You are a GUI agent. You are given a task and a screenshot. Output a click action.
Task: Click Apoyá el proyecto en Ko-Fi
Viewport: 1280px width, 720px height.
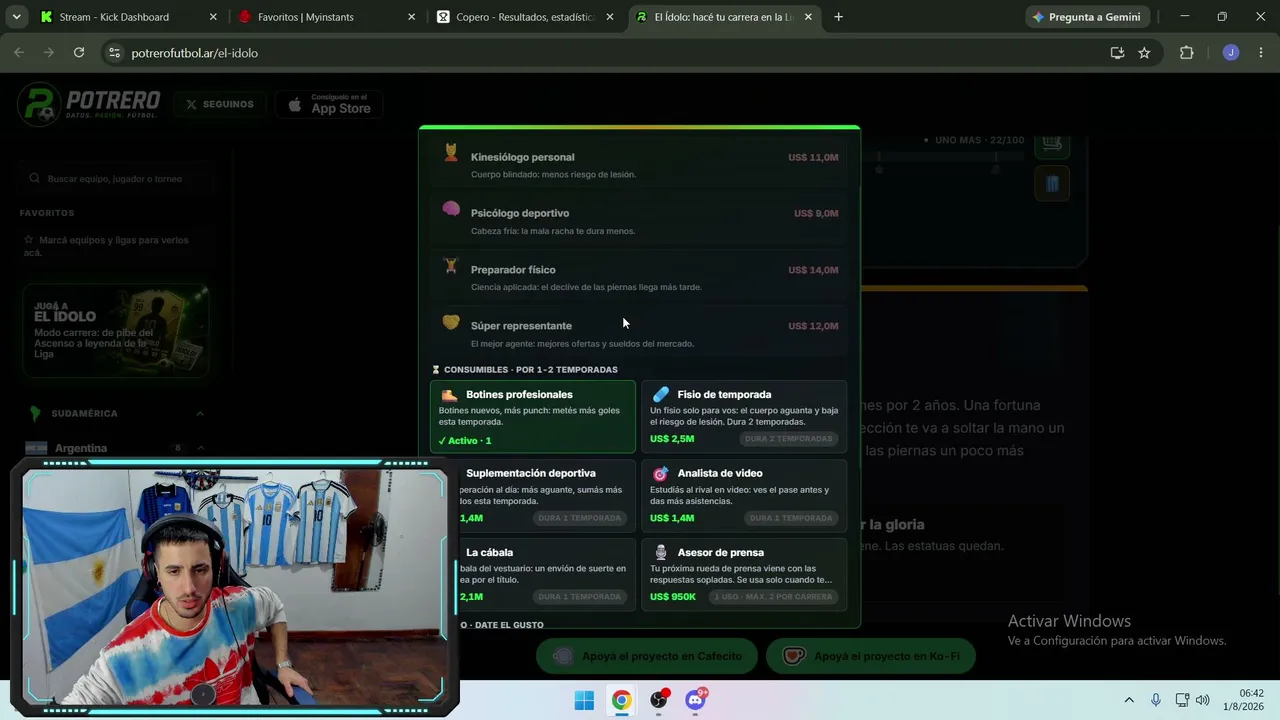(x=870, y=656)
